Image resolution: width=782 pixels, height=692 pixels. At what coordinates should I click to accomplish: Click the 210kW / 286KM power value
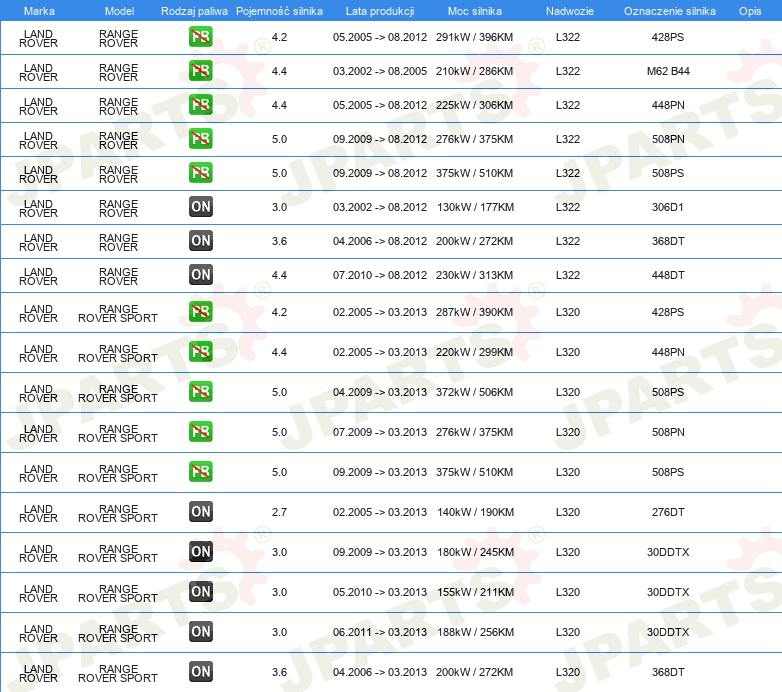474,71
